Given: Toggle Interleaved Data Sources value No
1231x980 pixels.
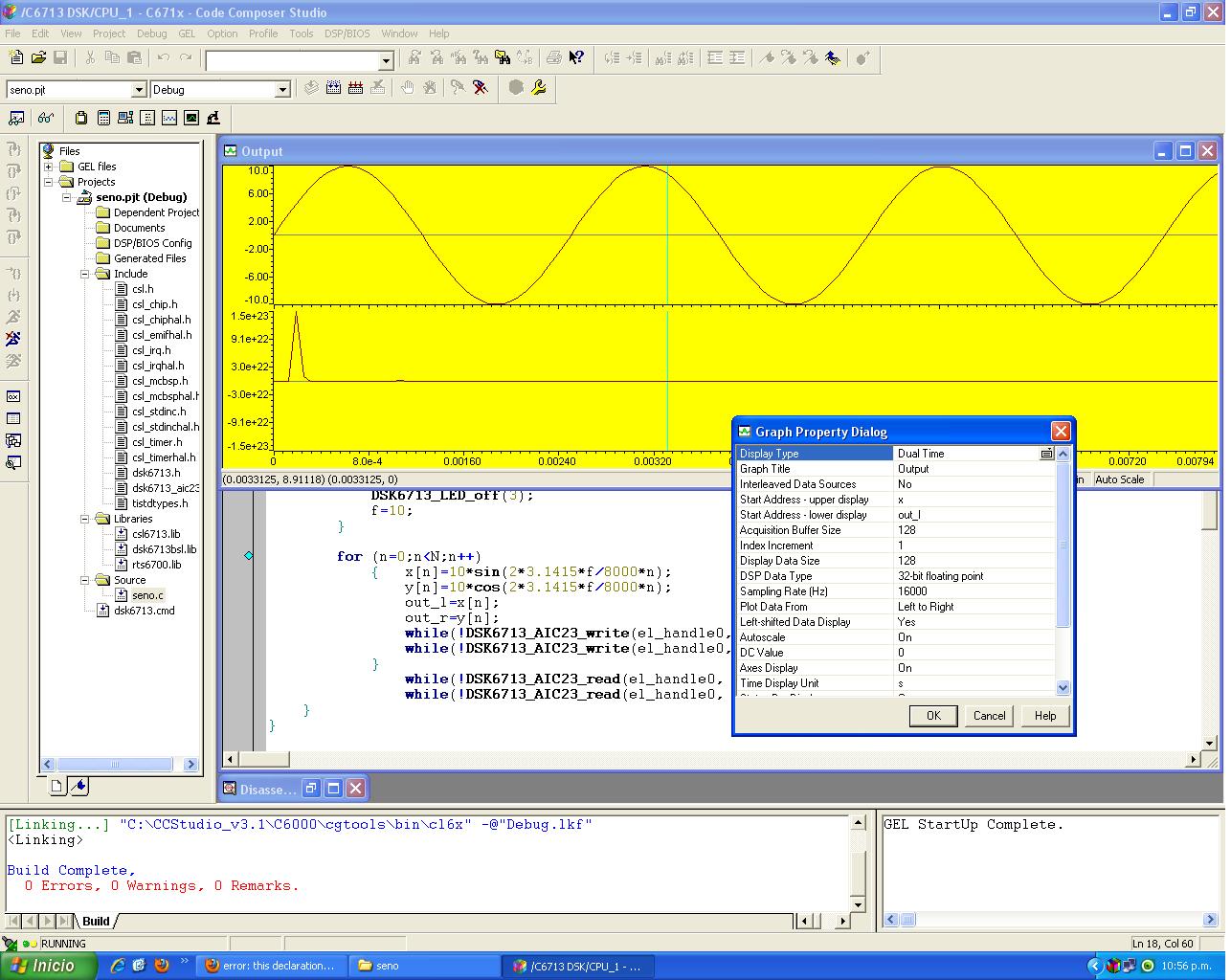Looking at the screenshot, I should [x=974, y=484].
